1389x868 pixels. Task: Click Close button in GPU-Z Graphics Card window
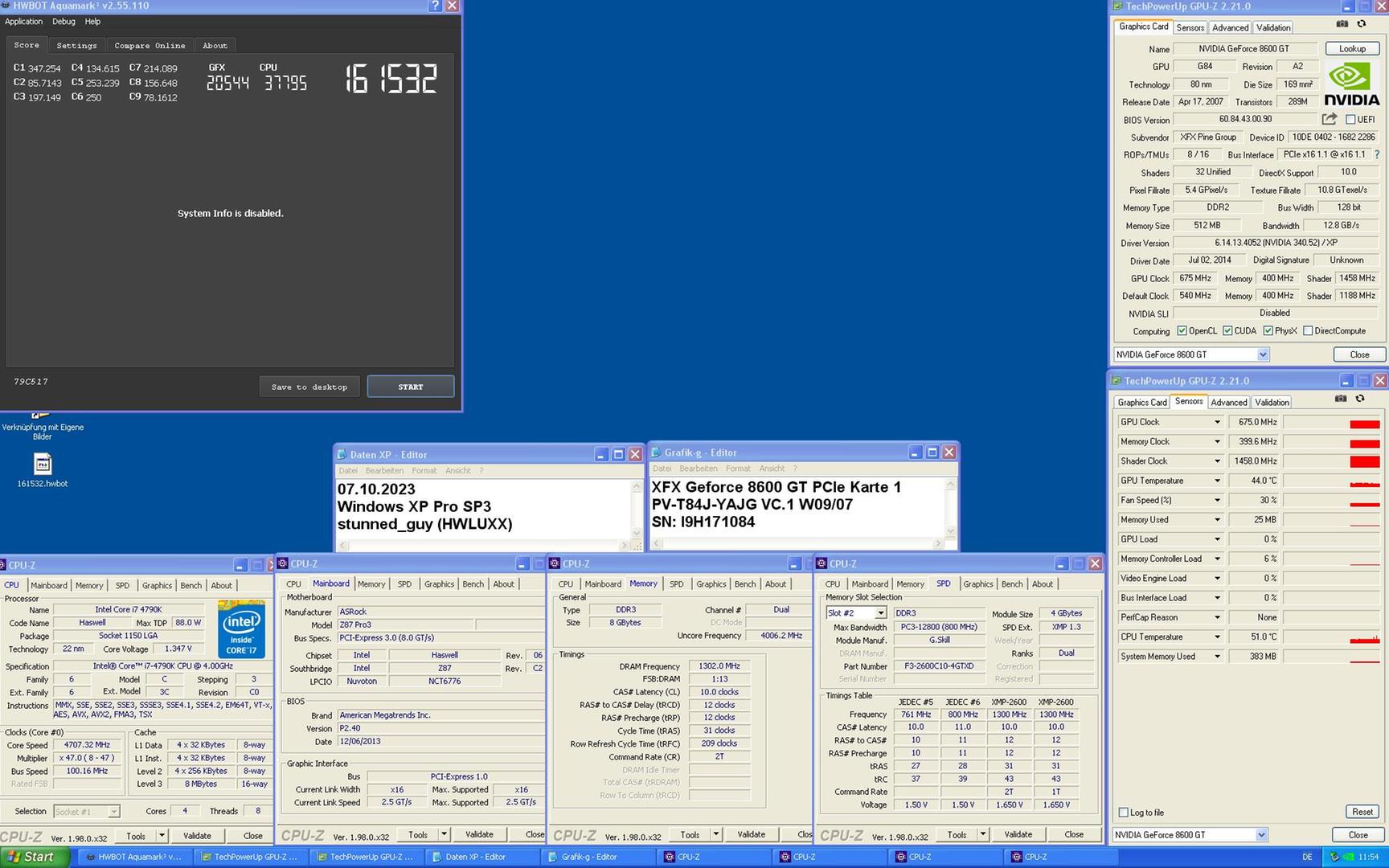point(1359,354)
